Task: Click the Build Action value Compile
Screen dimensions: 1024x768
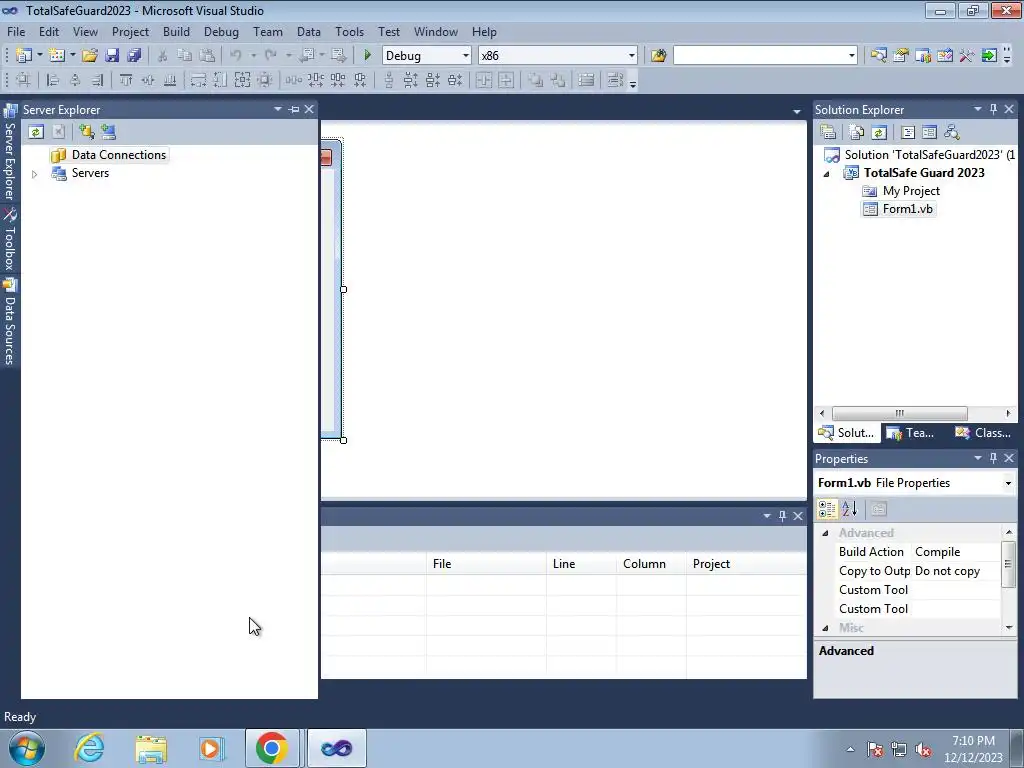Action: click(956, 552)
